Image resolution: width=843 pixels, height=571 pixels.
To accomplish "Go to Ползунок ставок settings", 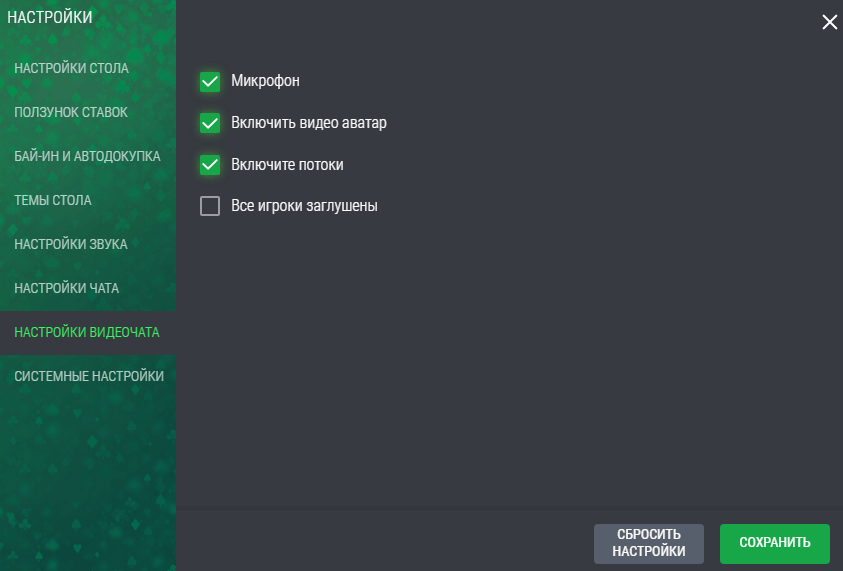I will 71,112.
